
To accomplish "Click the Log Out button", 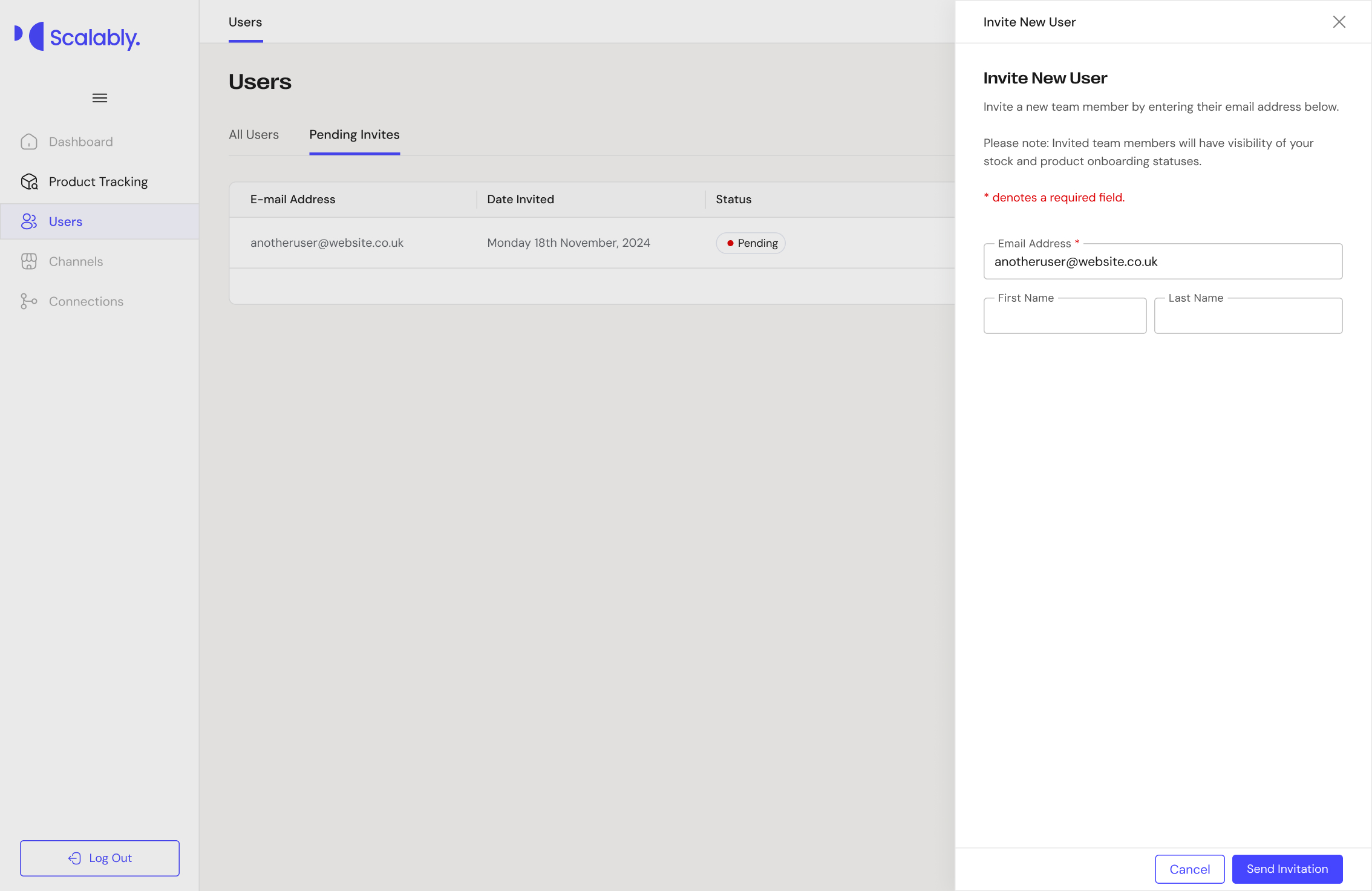I will click(x=100, y=858).
